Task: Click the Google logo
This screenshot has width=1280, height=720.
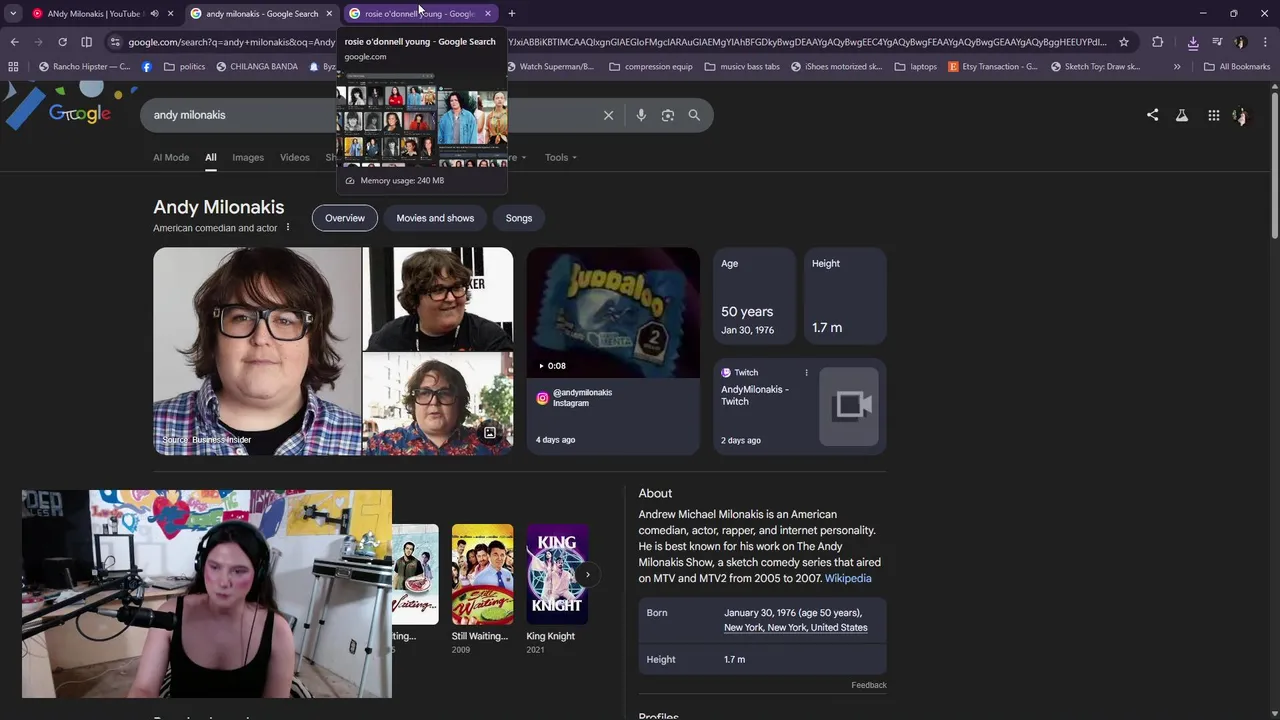Action: click(x=80, y=113)
